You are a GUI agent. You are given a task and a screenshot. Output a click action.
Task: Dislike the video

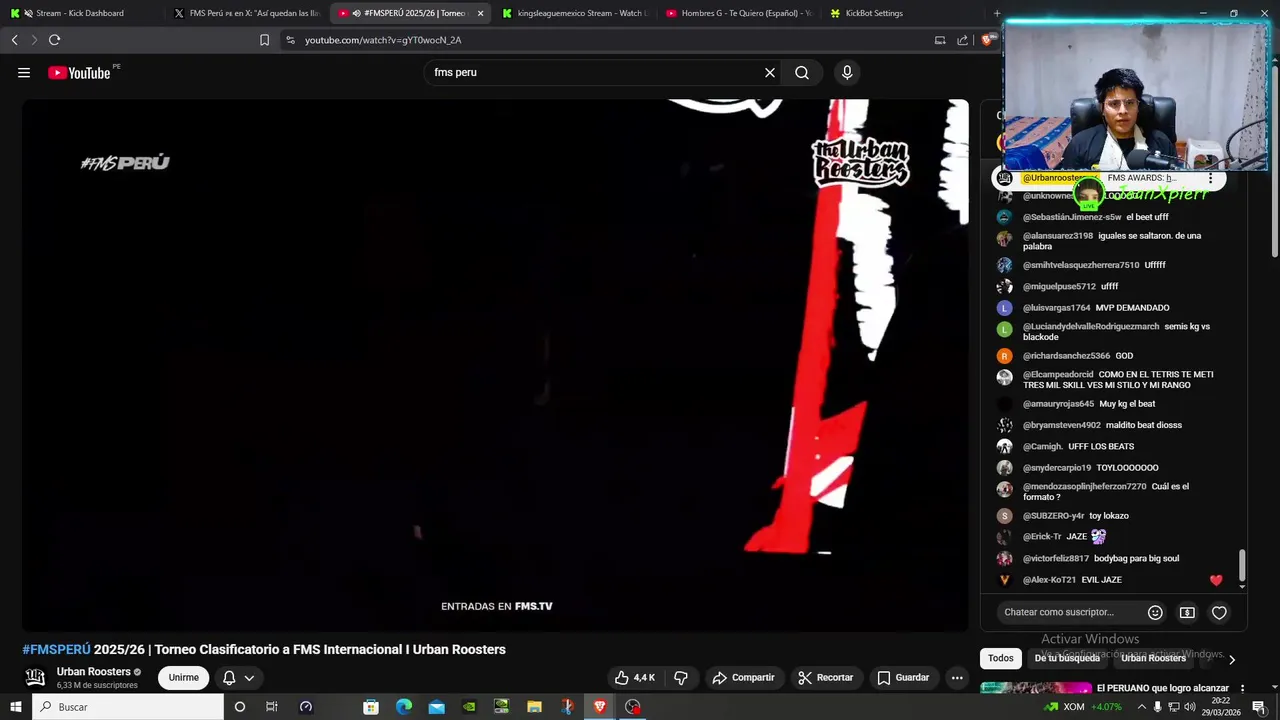point(681,677)
